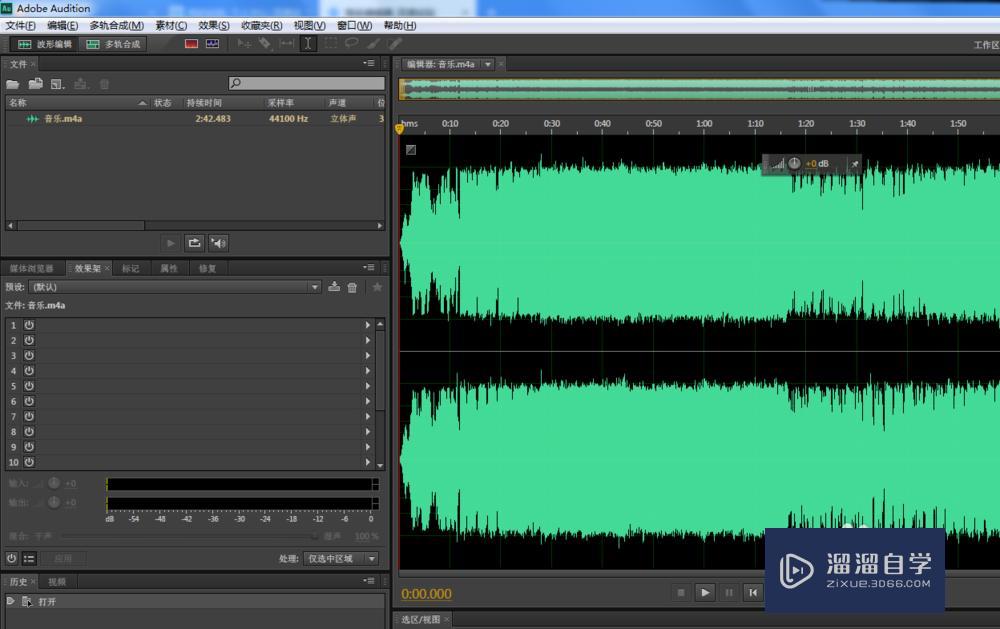Switch to the 标记 tab
1000x629 pixels.
point(131,269)
